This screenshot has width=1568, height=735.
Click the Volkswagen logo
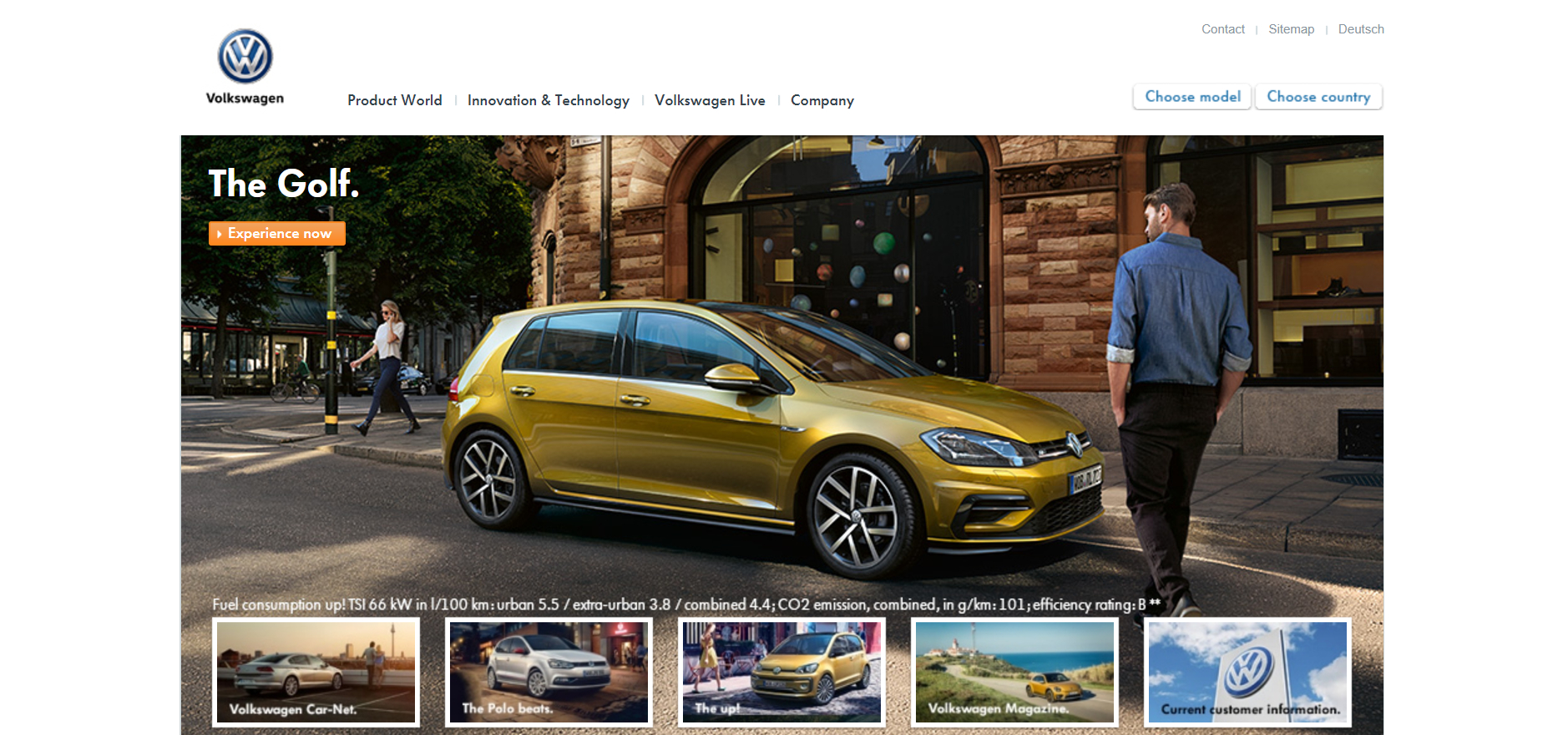pyautogui.click(x=245, y=57)
